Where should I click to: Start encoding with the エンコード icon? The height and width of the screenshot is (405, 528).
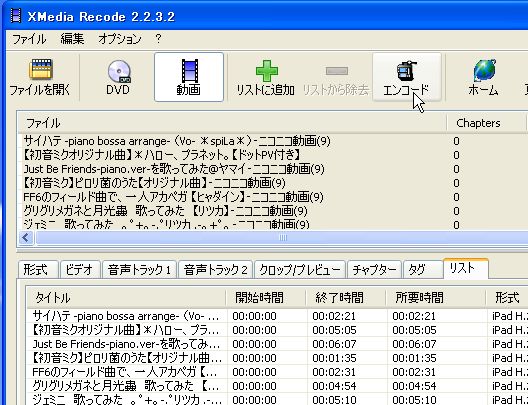pos(406,77)
